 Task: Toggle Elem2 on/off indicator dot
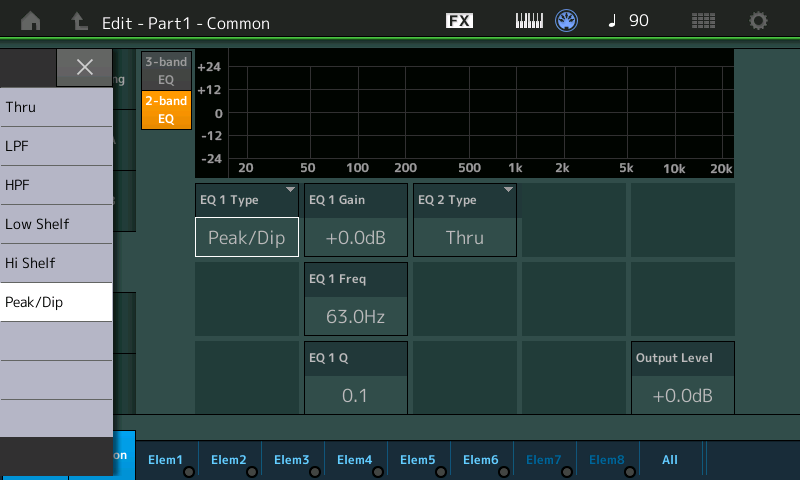tap(252, 472)
